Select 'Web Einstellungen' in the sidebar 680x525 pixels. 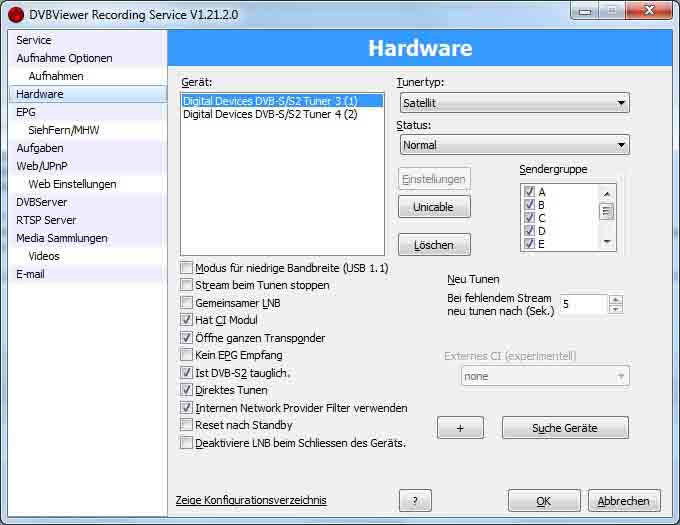pos(72,184)
